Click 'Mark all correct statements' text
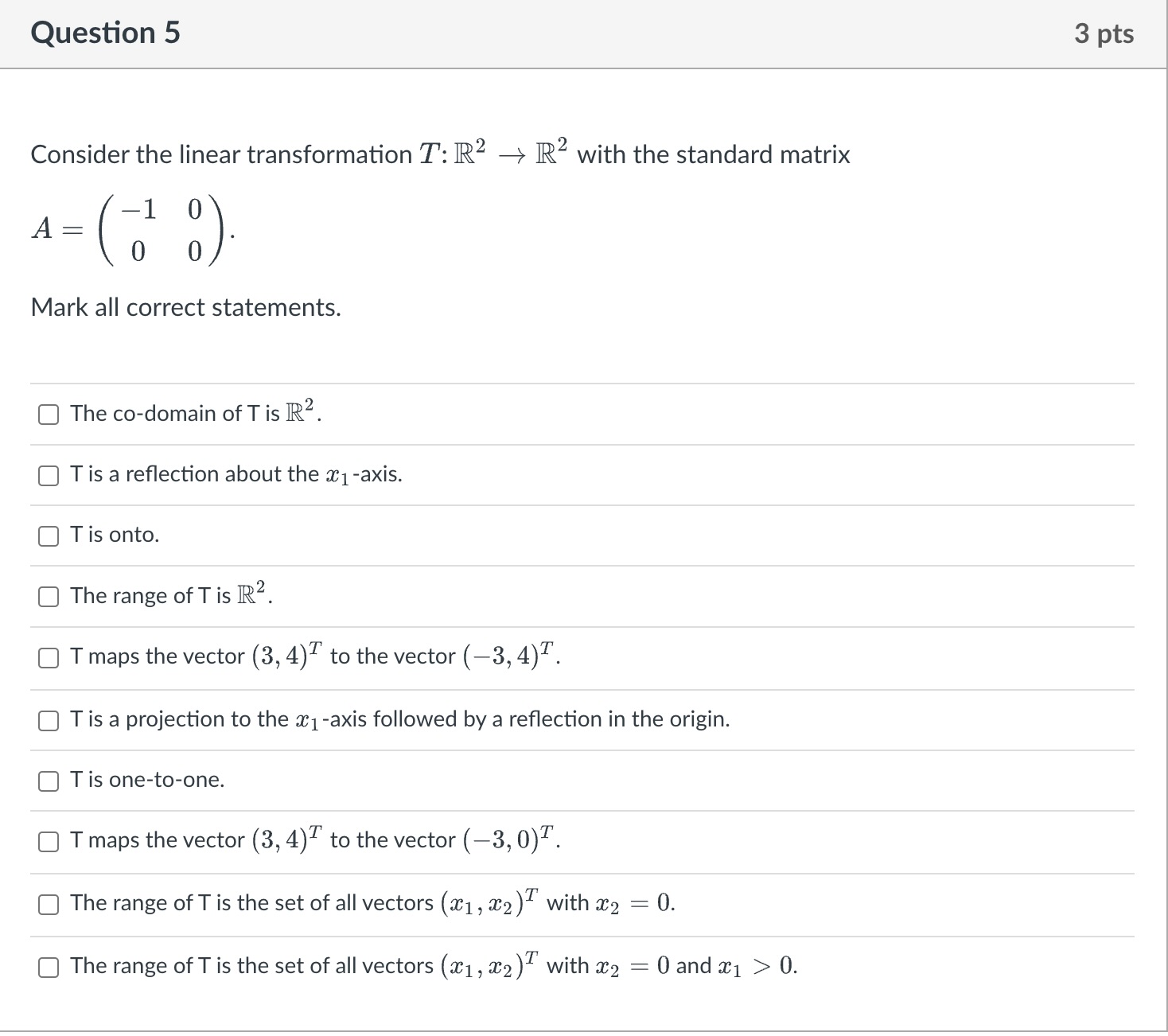Screen dimensions: 1168x1036 point(185,307)
